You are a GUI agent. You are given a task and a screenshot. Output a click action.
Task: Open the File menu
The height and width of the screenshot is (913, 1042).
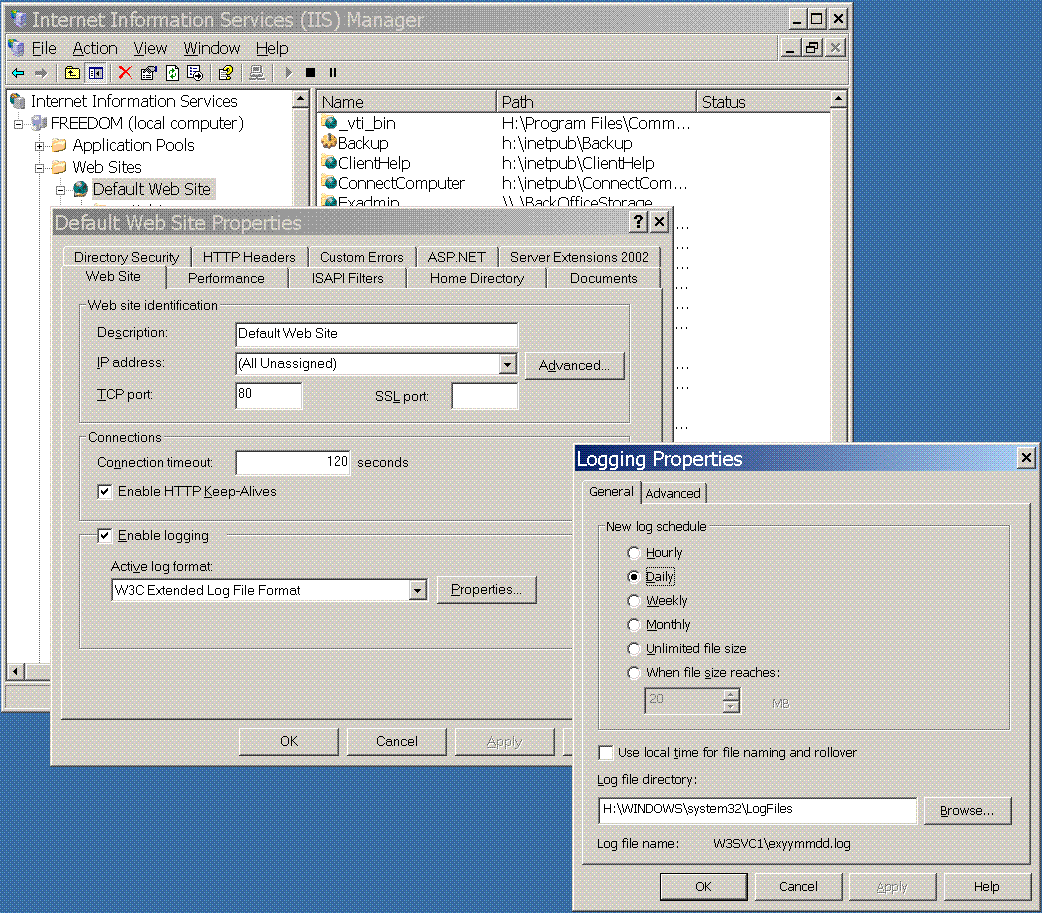tap(44, 49)
